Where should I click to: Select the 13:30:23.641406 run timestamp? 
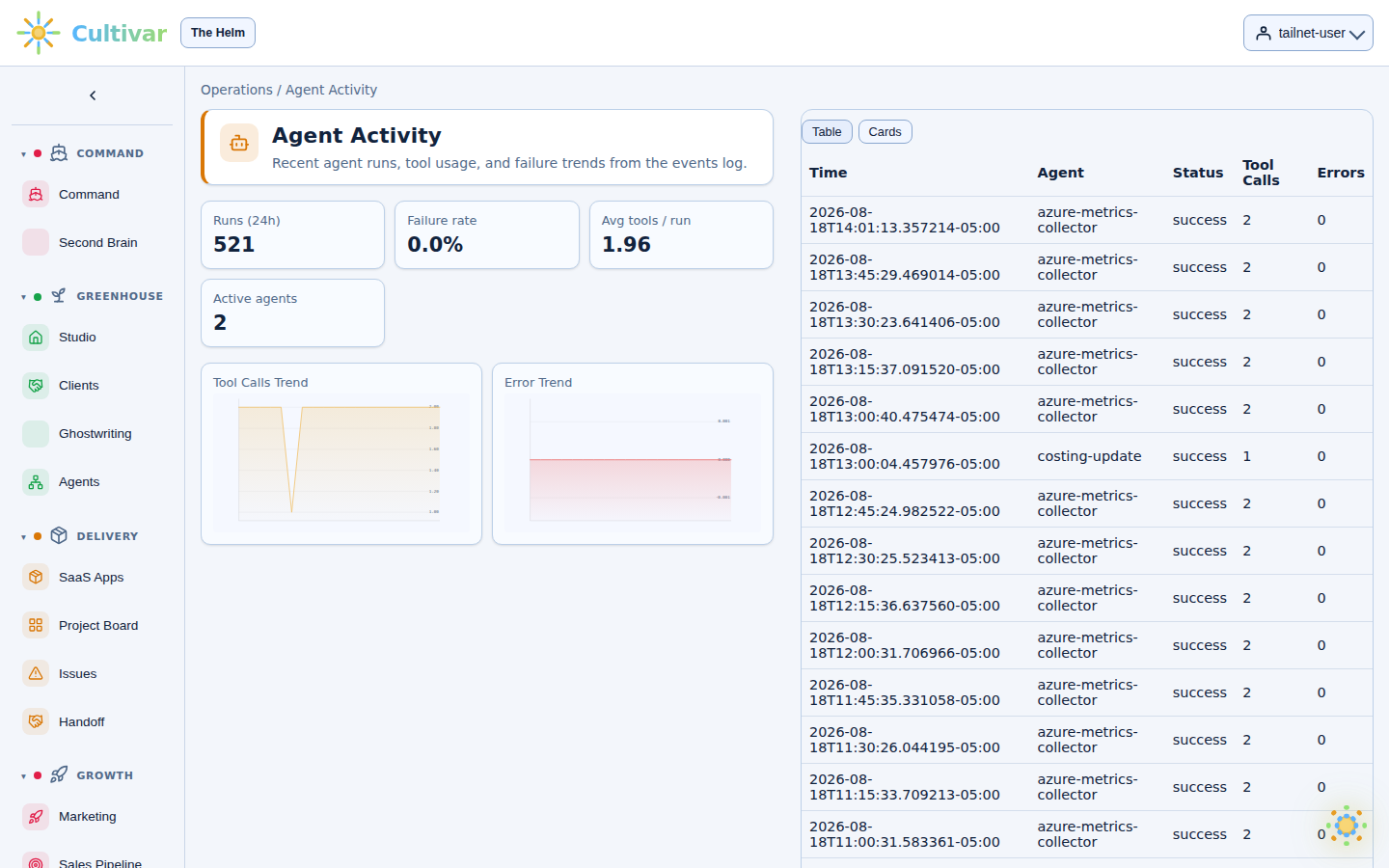click(x=905, y=314)
